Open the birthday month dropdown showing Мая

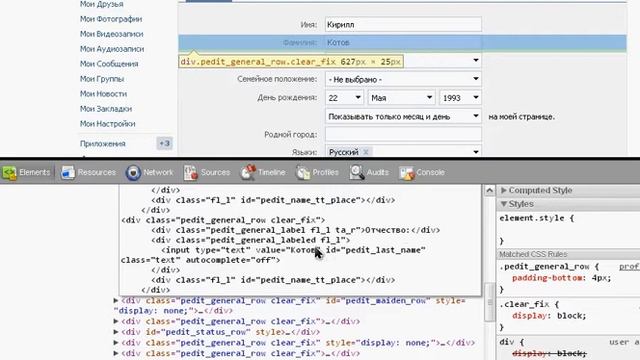(x=402, y=98)
